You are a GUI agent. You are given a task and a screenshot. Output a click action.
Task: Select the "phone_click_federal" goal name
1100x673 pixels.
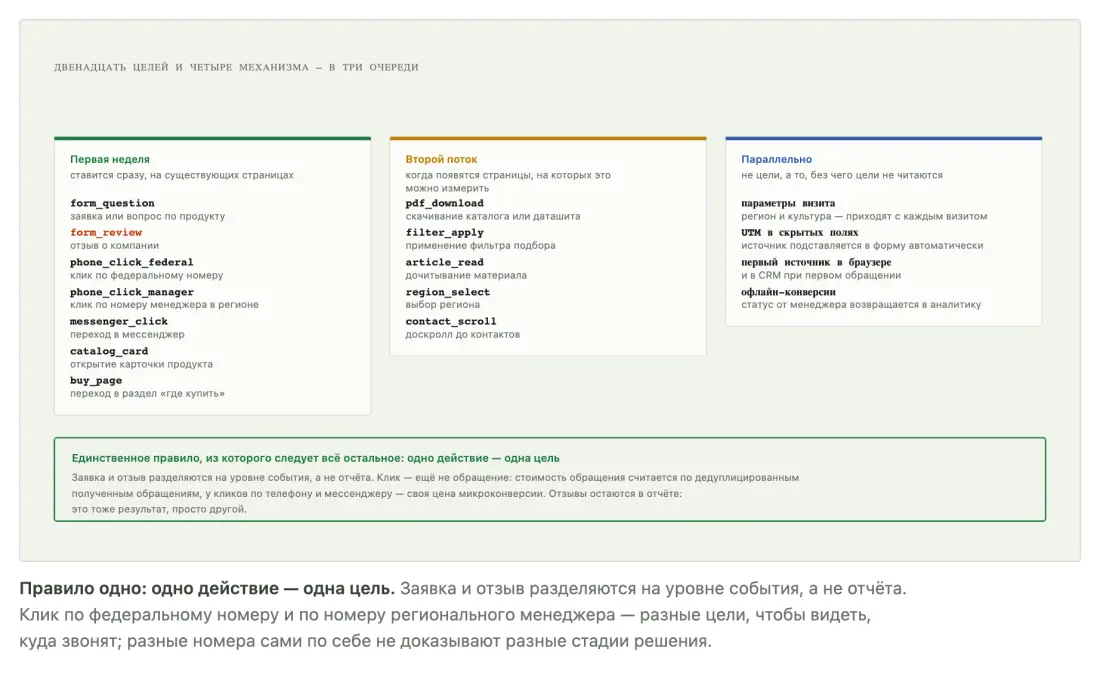(132, 262)
